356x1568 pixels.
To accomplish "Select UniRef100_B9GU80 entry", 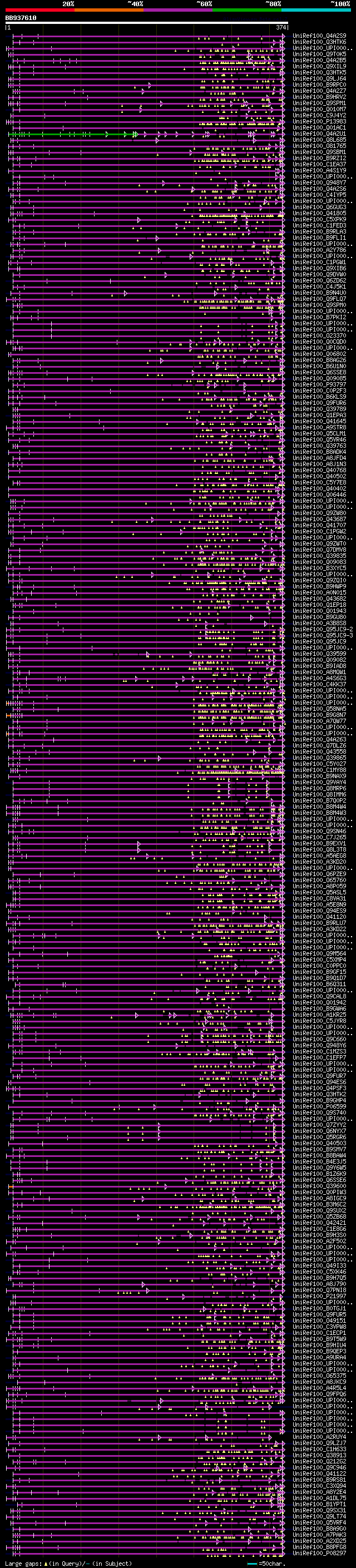I will point(319,617).
